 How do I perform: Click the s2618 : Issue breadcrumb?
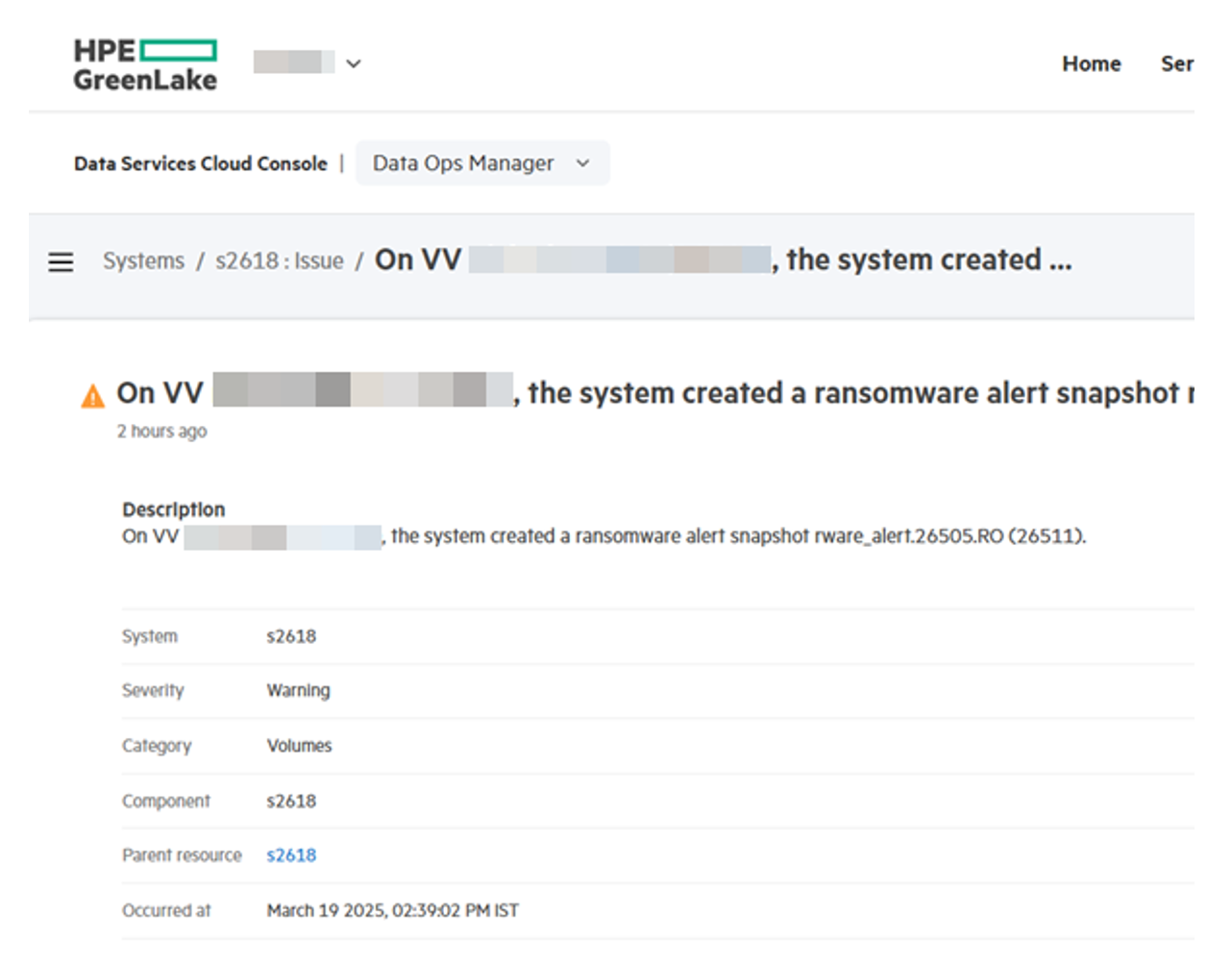tap(280, 260)
